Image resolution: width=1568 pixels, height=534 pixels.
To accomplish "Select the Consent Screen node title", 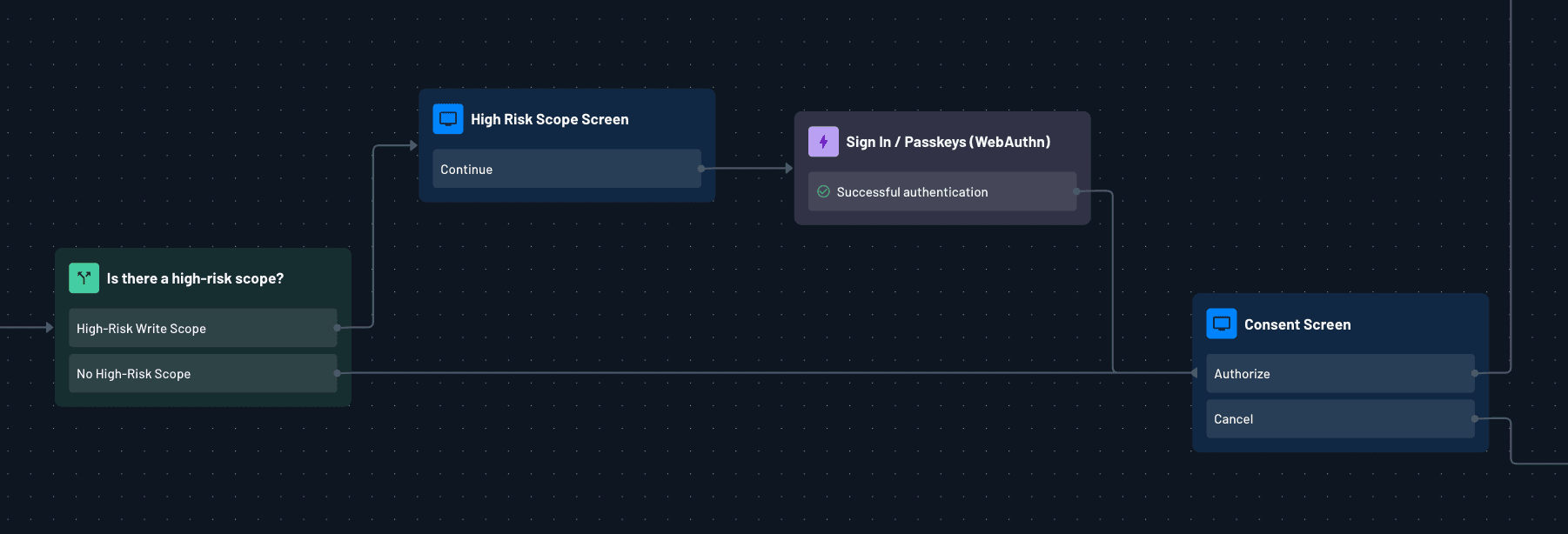I will (x=1297, y=324).
